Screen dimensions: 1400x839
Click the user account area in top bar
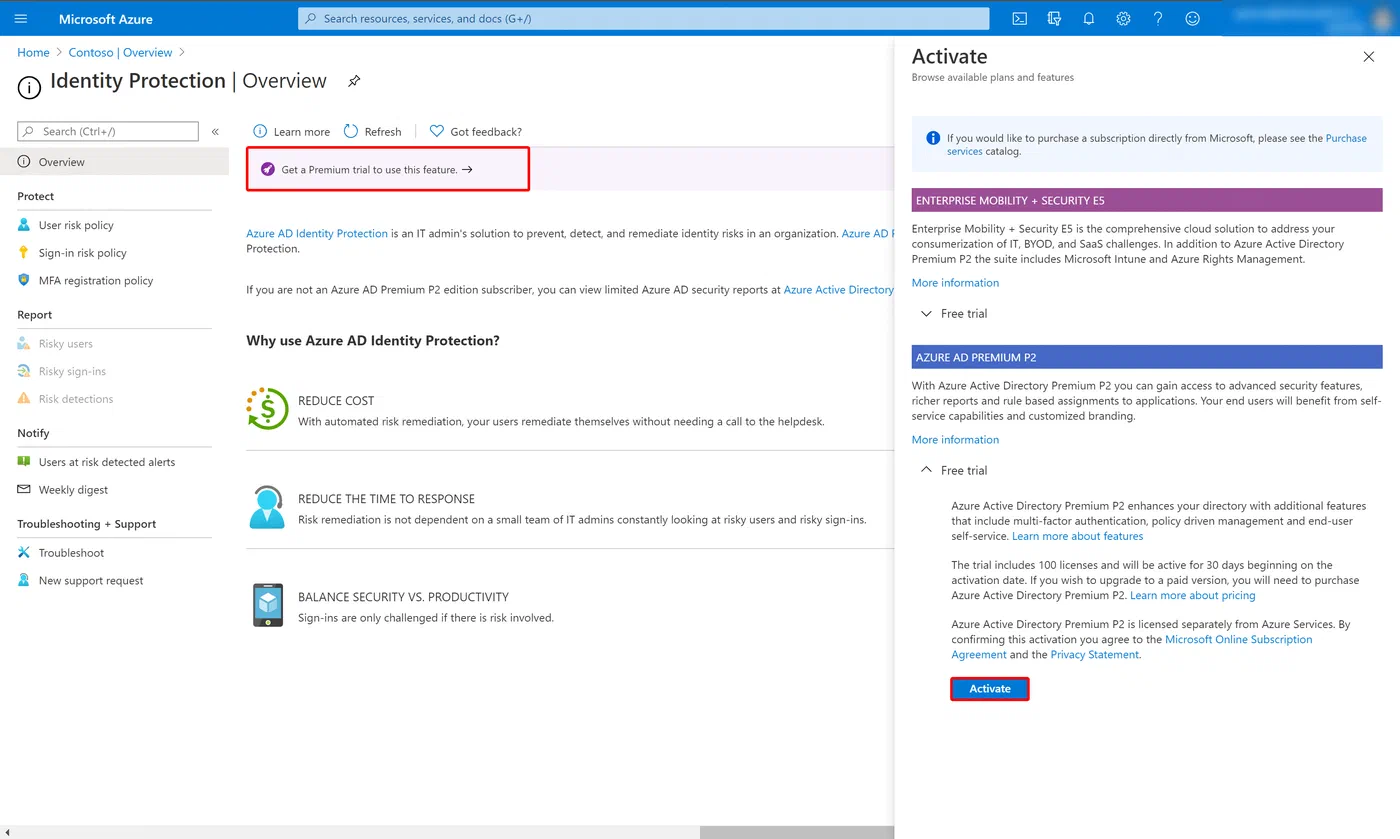[x=1308, y=19]
